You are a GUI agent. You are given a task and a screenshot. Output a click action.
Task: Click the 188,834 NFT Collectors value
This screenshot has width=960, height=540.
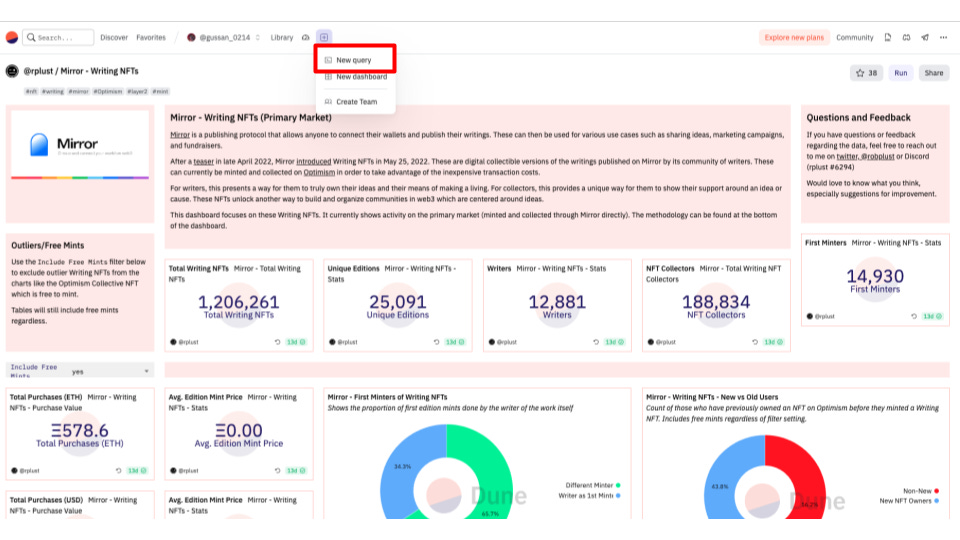click(x=716, y=302)
